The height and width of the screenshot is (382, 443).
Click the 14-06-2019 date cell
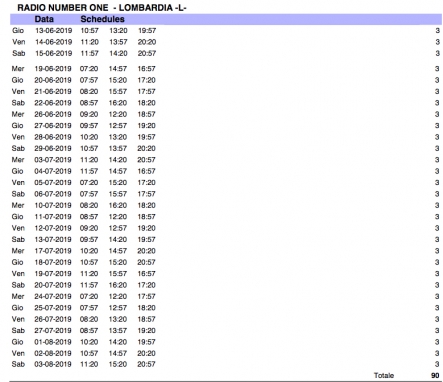pyautogui.click(x=54, y=42)
